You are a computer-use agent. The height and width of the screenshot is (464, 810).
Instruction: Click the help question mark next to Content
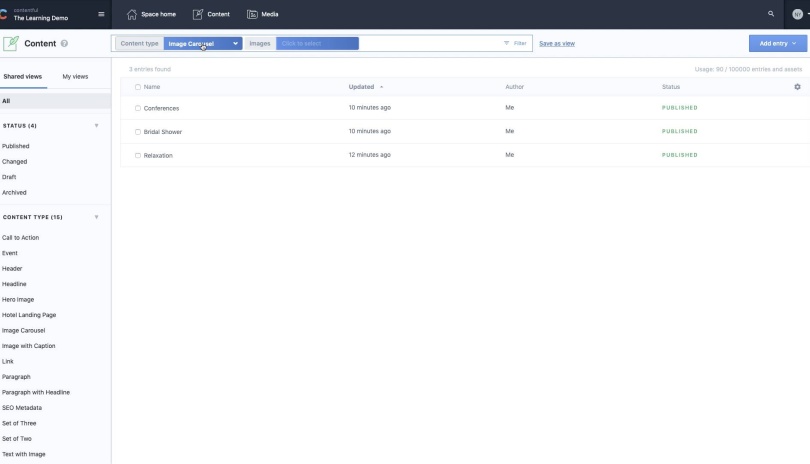64,43
